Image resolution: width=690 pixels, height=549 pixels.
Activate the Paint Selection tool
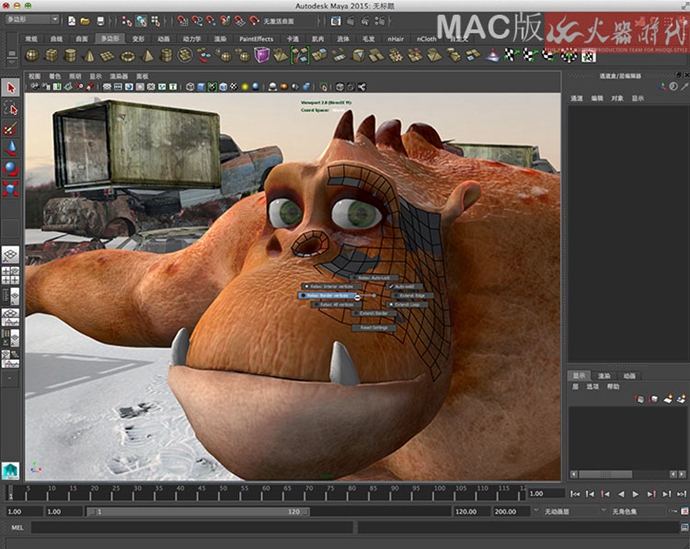point(11,128)
